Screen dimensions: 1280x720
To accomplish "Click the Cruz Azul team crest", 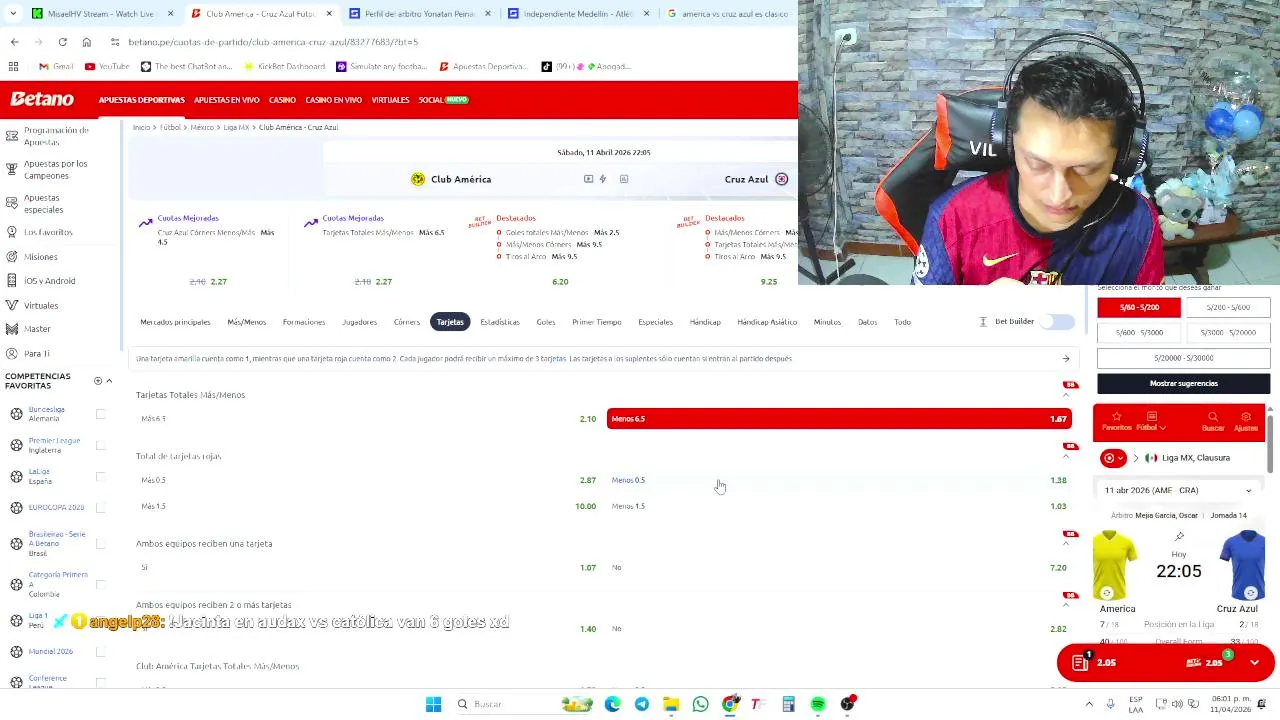I will [x=781, y=179].
